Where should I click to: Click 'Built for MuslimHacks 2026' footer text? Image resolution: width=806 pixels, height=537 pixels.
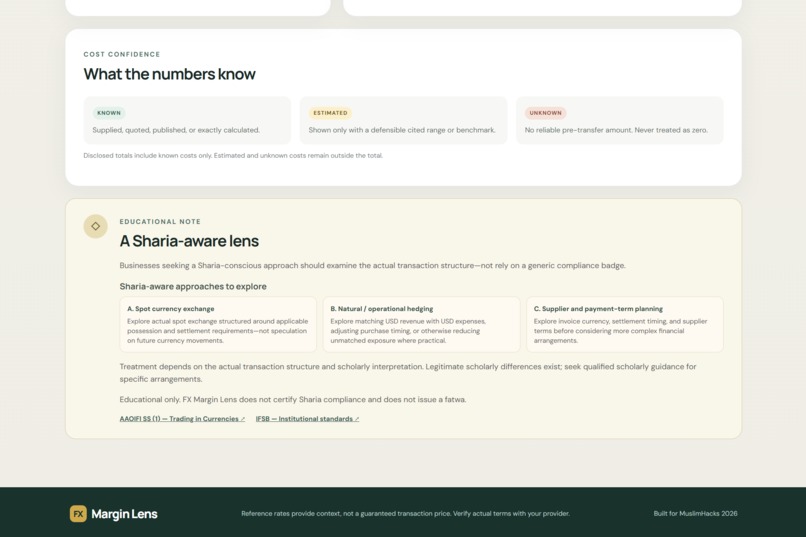tap(695, 513)
